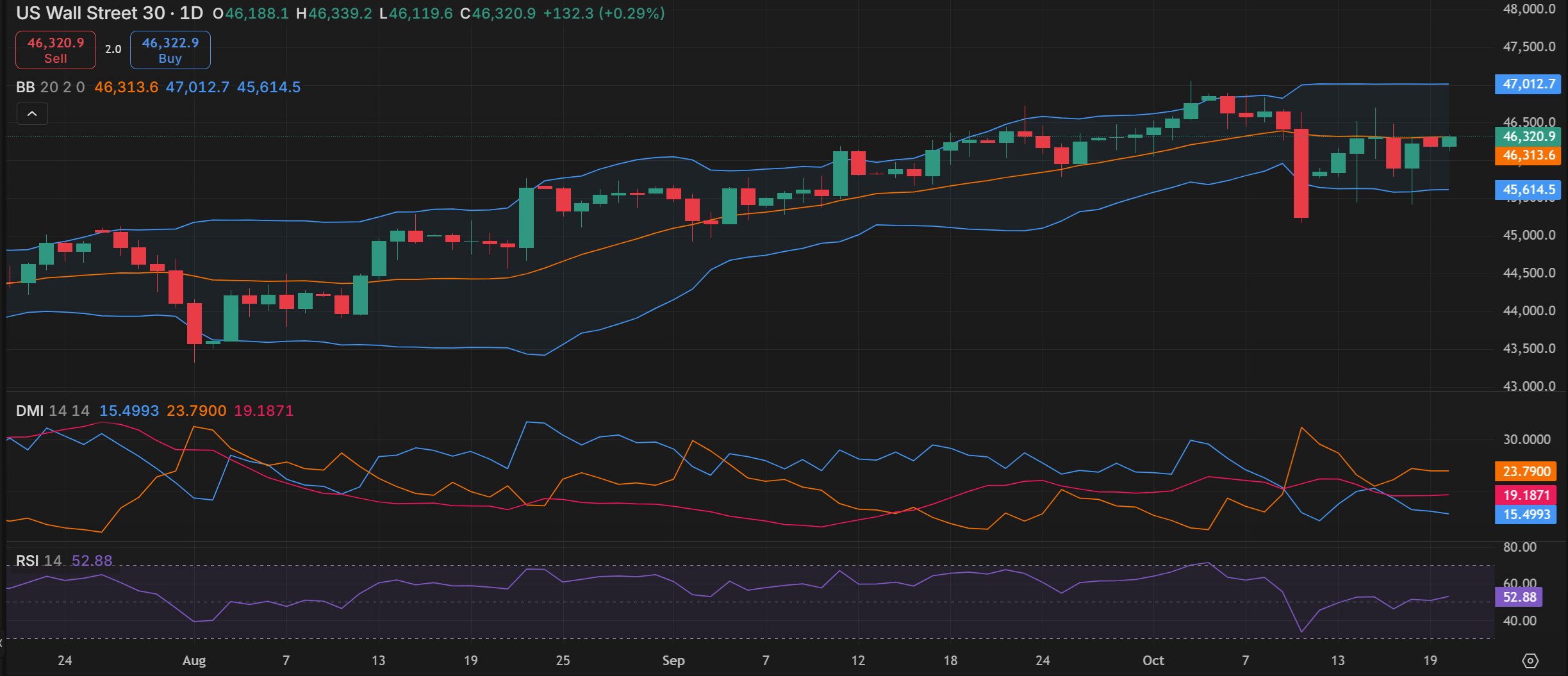
Task: Click the green 46,320.9 last price label
Action: pos(1528,136)
